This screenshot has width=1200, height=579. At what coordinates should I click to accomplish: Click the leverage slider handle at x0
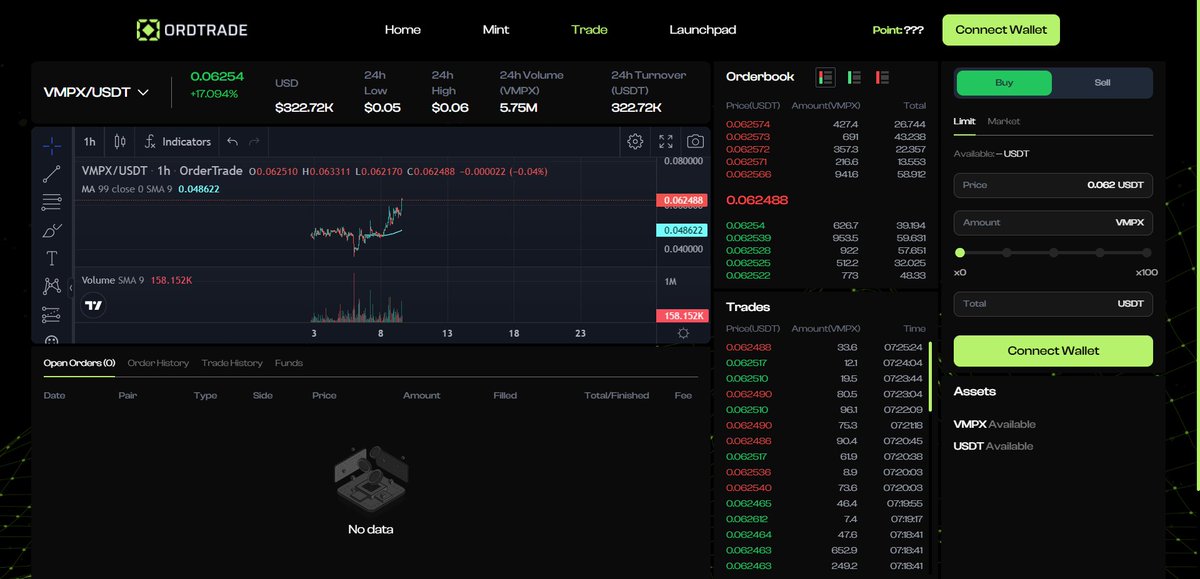point(960,253)
